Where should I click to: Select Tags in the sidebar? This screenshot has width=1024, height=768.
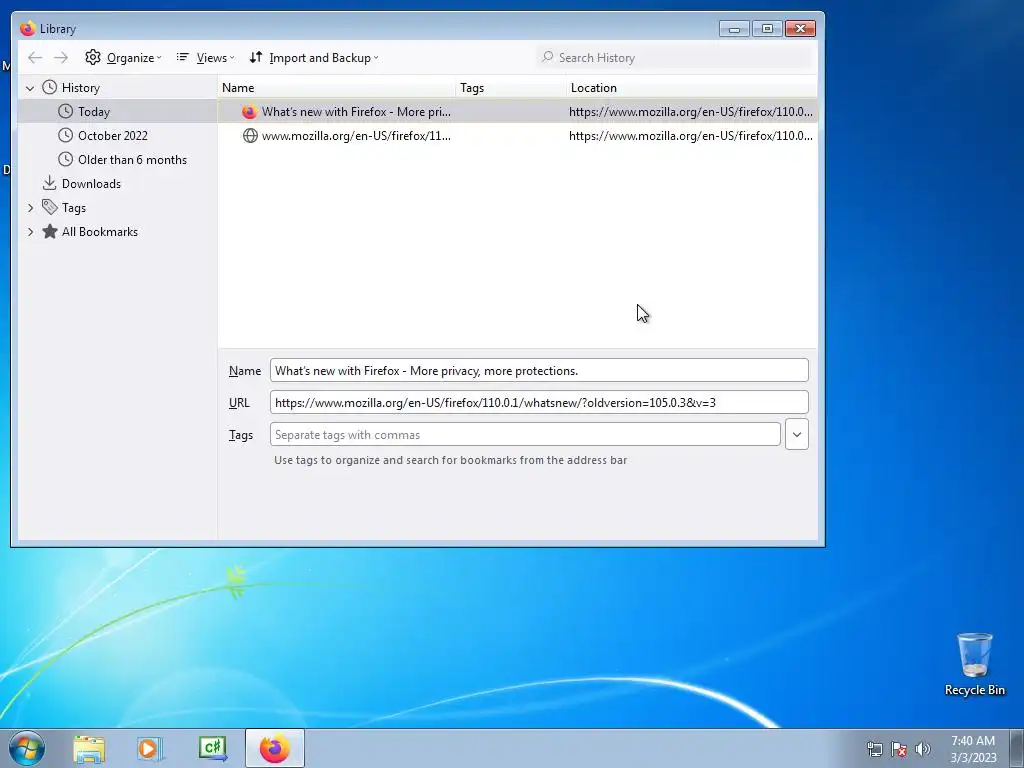[74, 208]
